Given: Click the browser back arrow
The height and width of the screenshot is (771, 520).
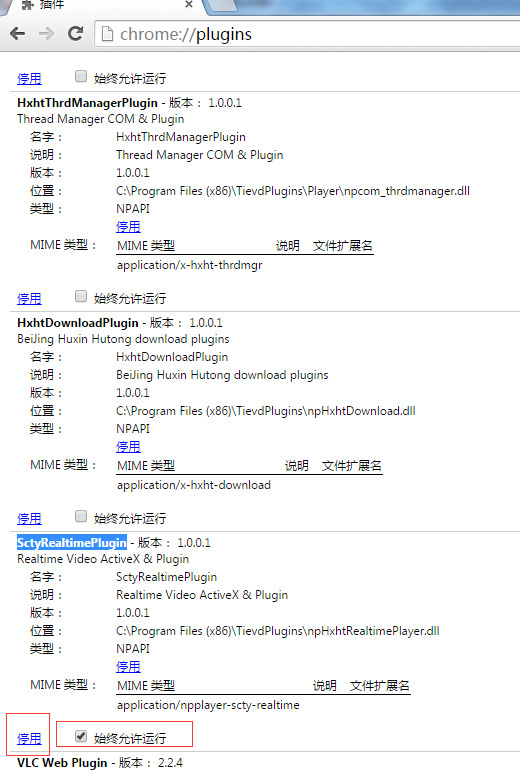Looking at the screenshot, I should pyautogui.click(x=17, y=34).
